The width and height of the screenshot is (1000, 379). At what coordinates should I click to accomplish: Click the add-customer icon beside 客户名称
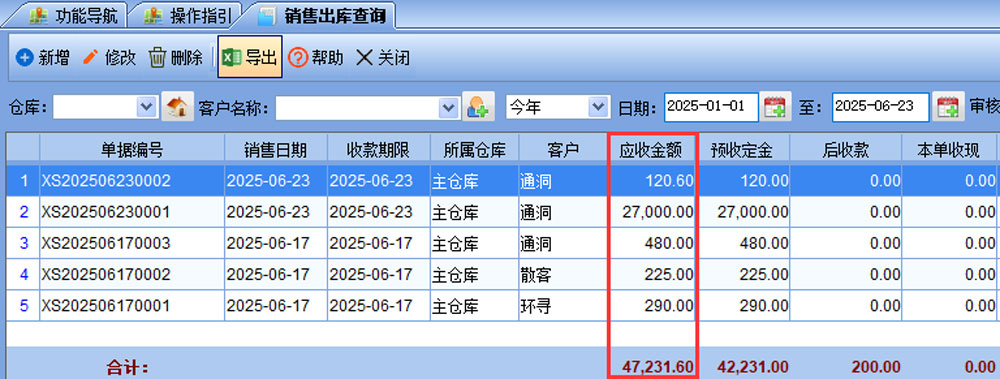(478, 107)
